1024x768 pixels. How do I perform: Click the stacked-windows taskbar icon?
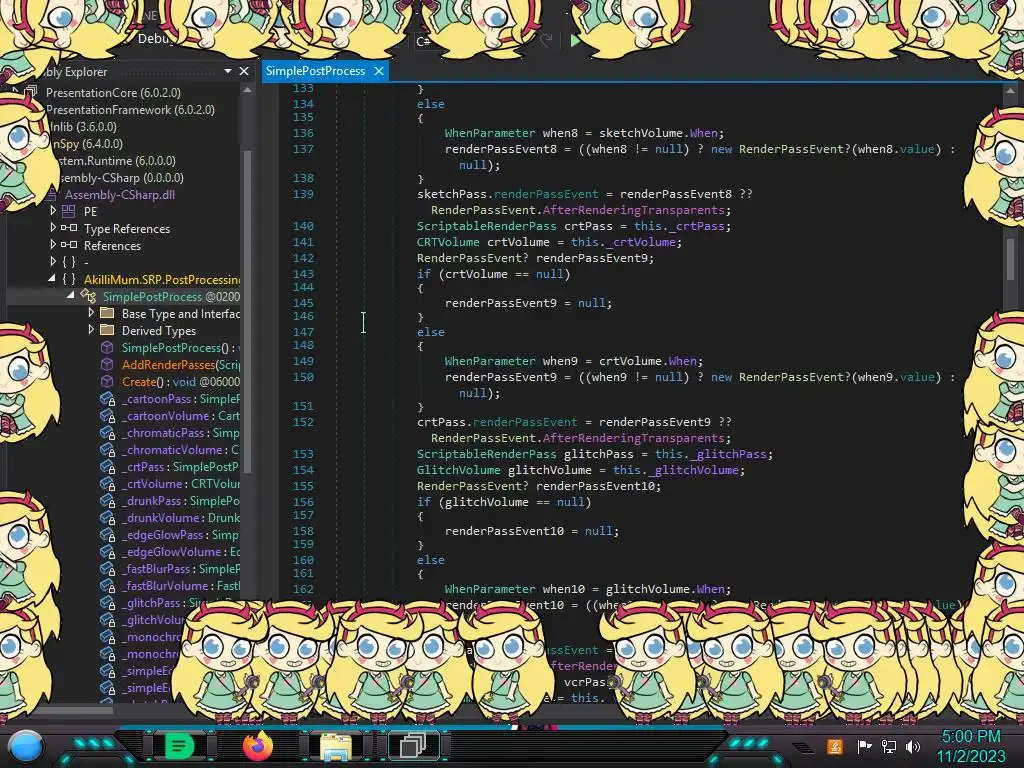point(413,746)
